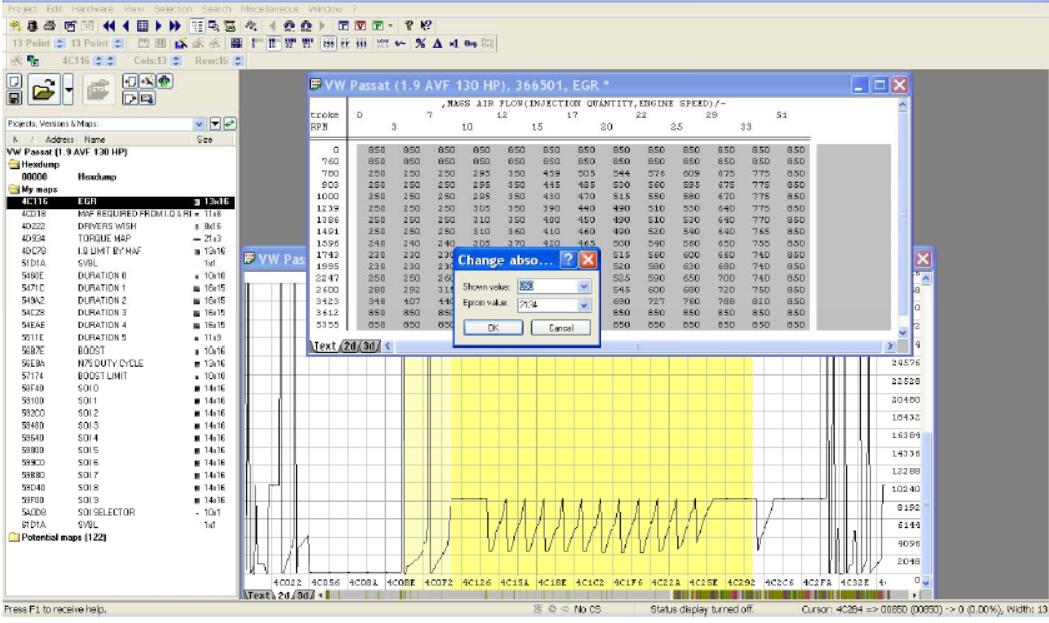This screenshot has width=1049, height=623.
Task: Go to next map with right arrow
Action: coord(159,26)
